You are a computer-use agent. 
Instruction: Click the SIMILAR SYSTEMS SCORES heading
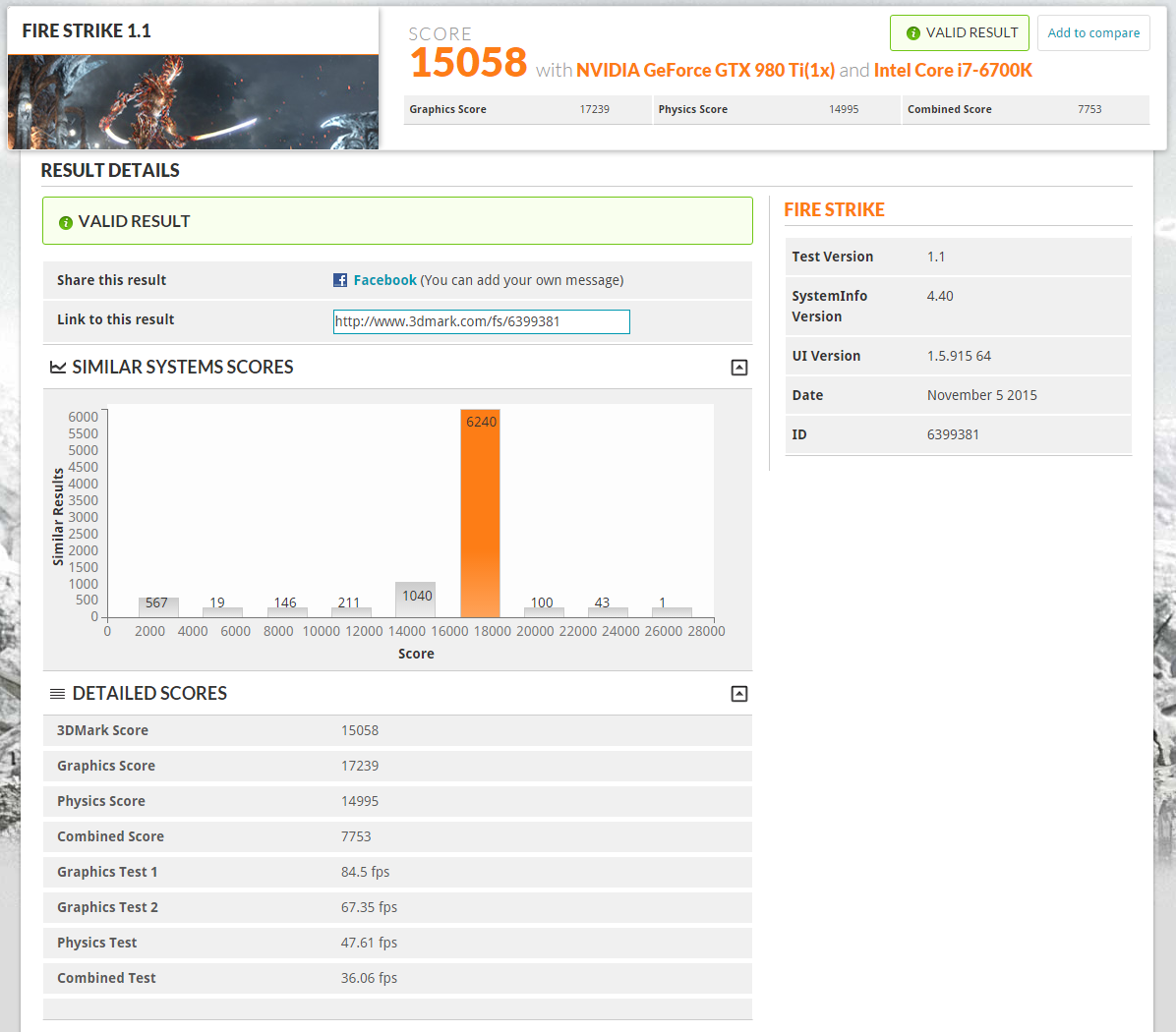(182, 368)
